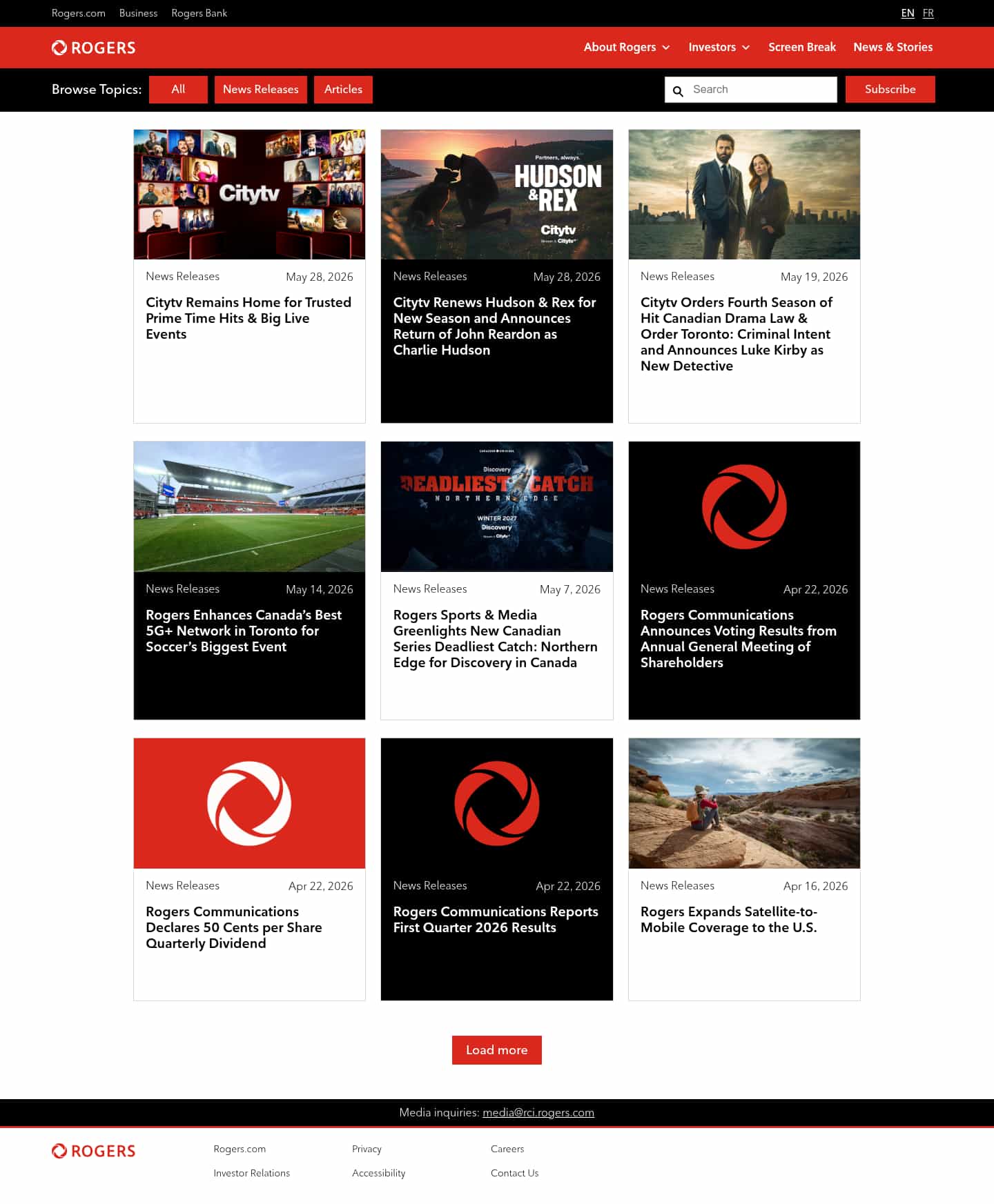Click the May 7, 2026 date text
The image size is (994, 1204).
570,589
